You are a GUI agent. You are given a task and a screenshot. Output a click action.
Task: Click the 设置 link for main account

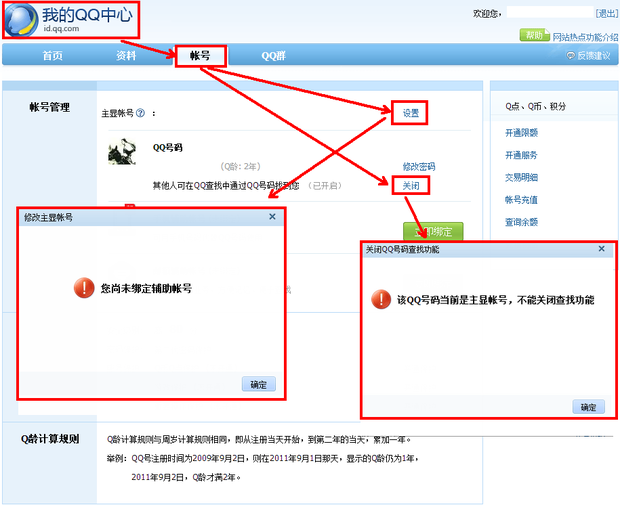click(411, 113)
